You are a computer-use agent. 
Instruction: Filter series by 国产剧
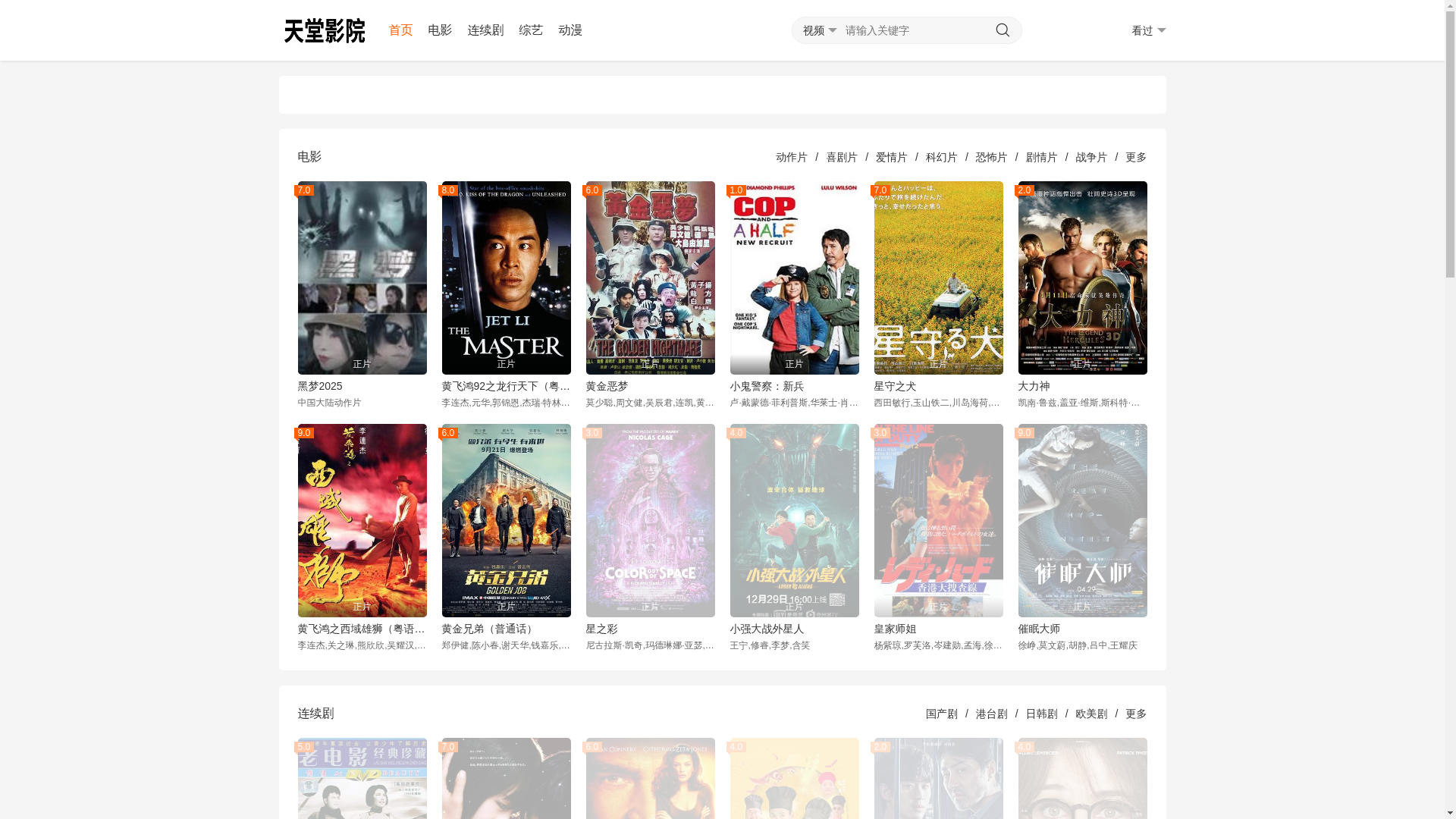(x=942, y=714)
